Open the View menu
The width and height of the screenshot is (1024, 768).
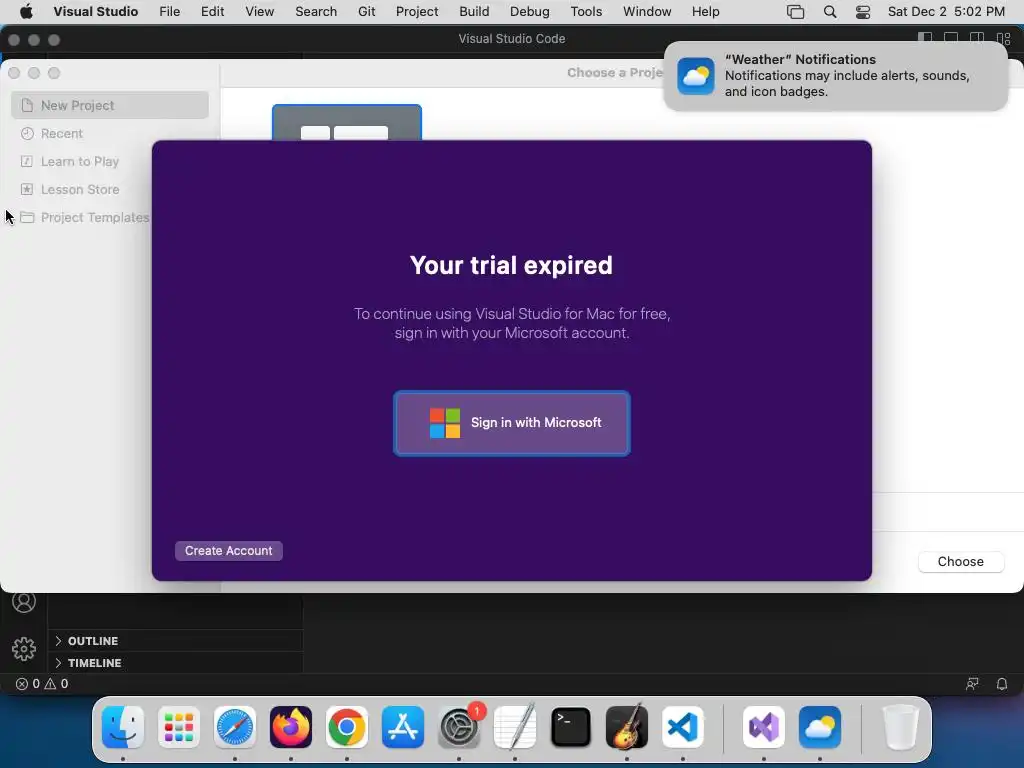point(259,12)
